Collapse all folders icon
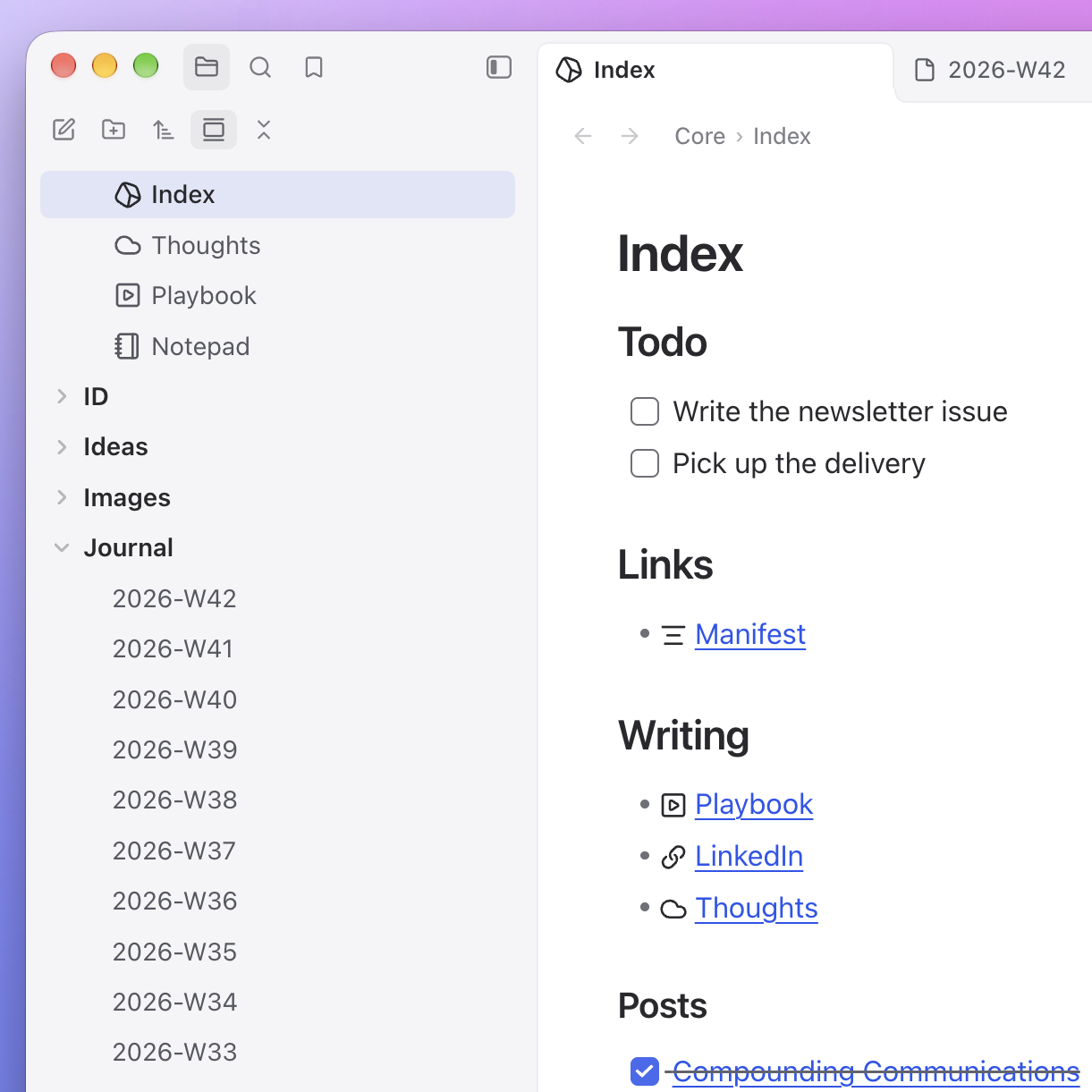This screenshot has height=1092, width=1092. pos(264,130)
